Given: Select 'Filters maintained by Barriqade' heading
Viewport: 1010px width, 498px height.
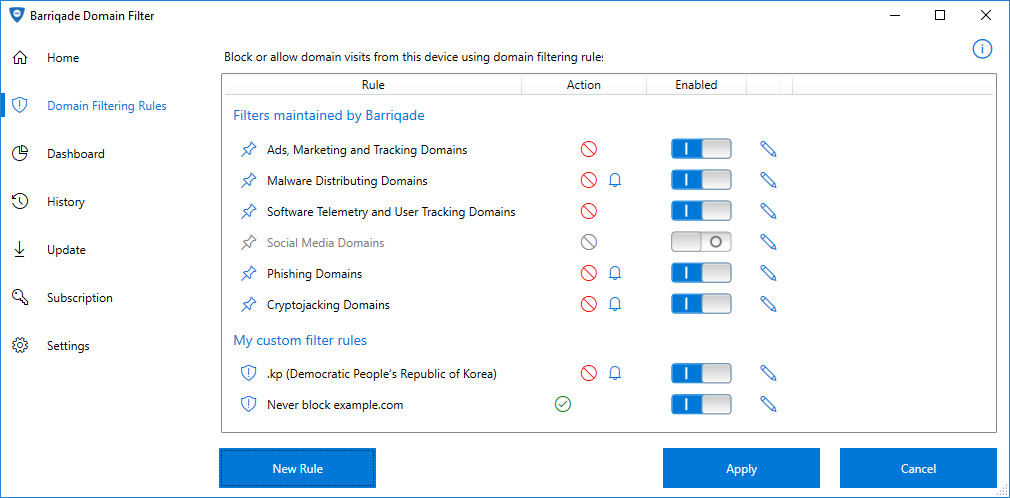Looking at the screenshot, I should coord(329,115).
